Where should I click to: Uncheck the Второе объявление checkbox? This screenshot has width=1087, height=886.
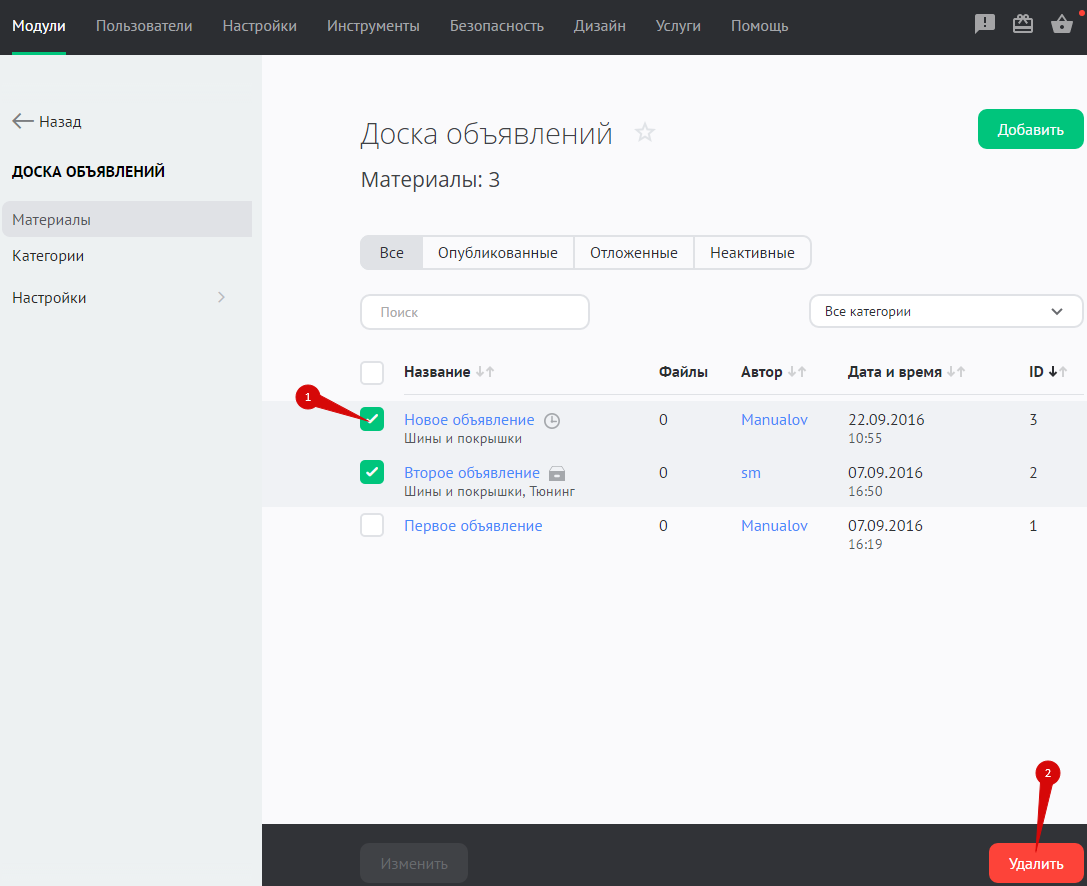tap(372, 472)
